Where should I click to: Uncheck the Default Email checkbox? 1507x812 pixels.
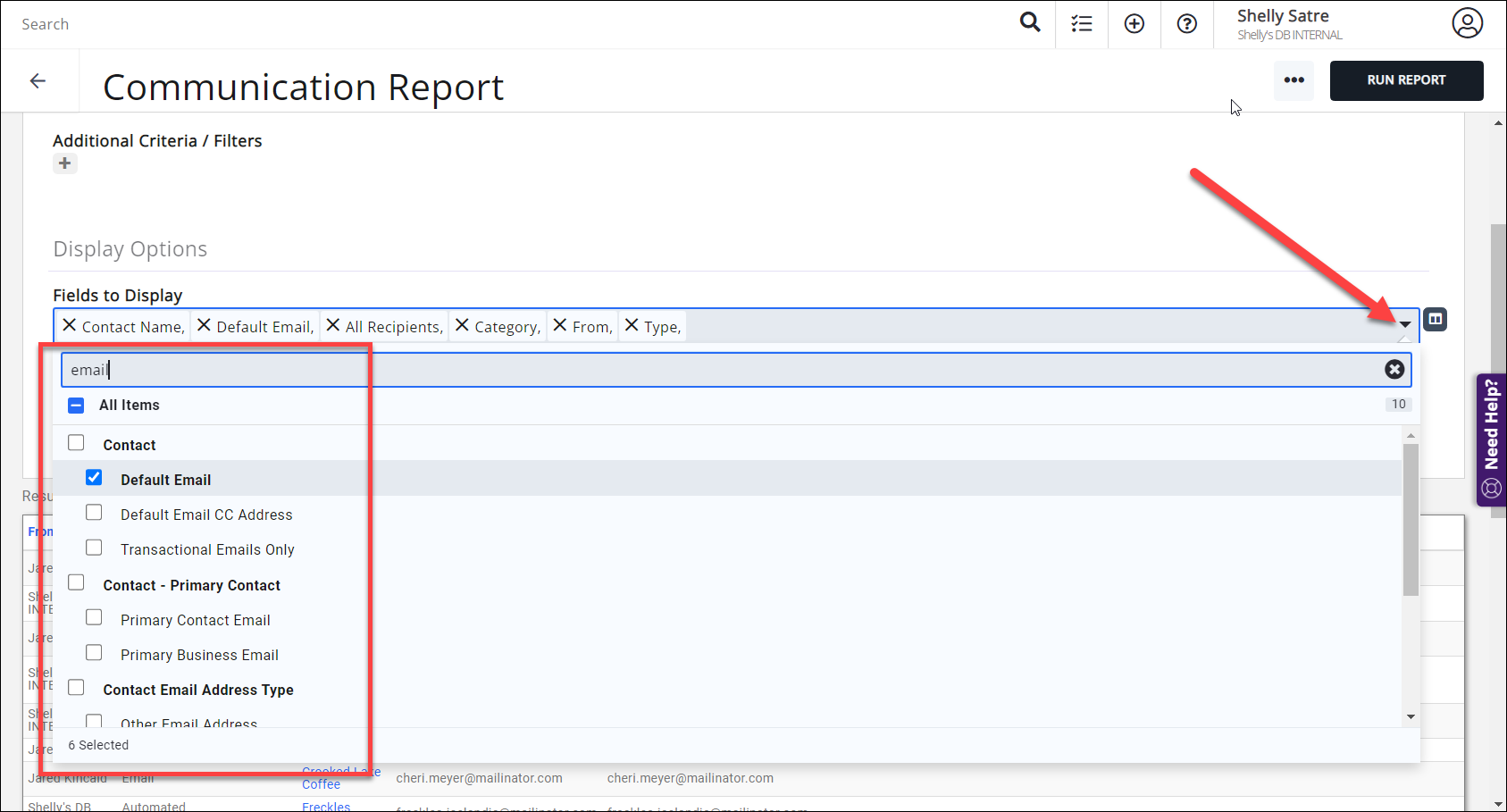94,477
